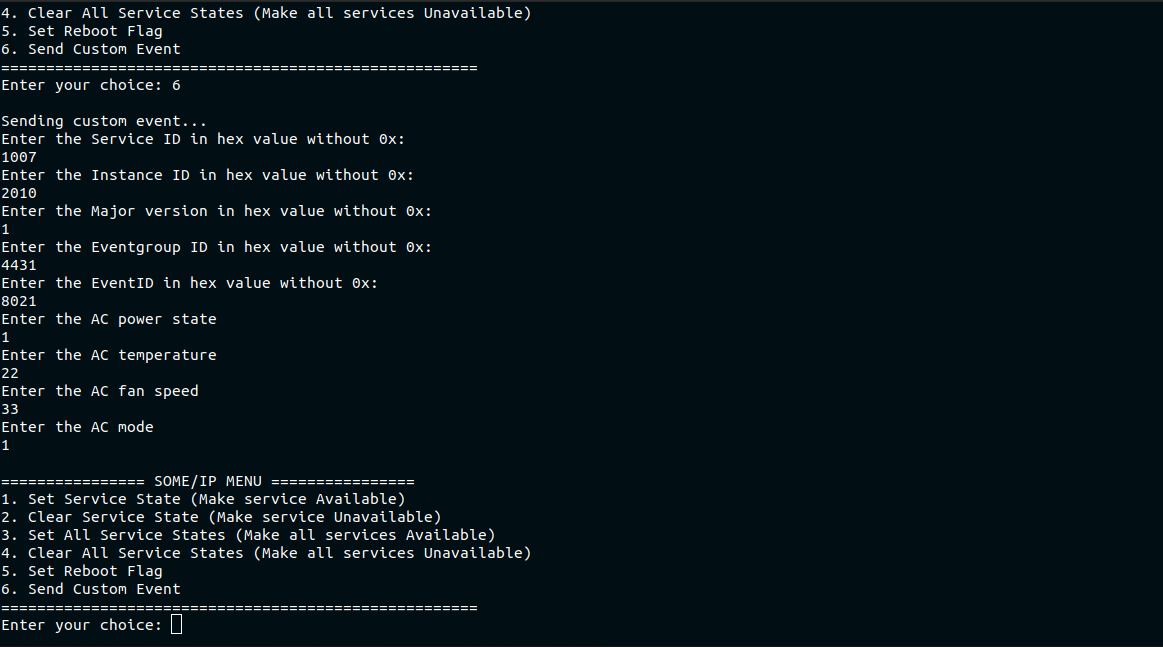Image resolution: width=1163 pixels, height=647 pixels.
Task: Click the entered Eventgroup ID value 4431
Action: [x=19, y=265]
